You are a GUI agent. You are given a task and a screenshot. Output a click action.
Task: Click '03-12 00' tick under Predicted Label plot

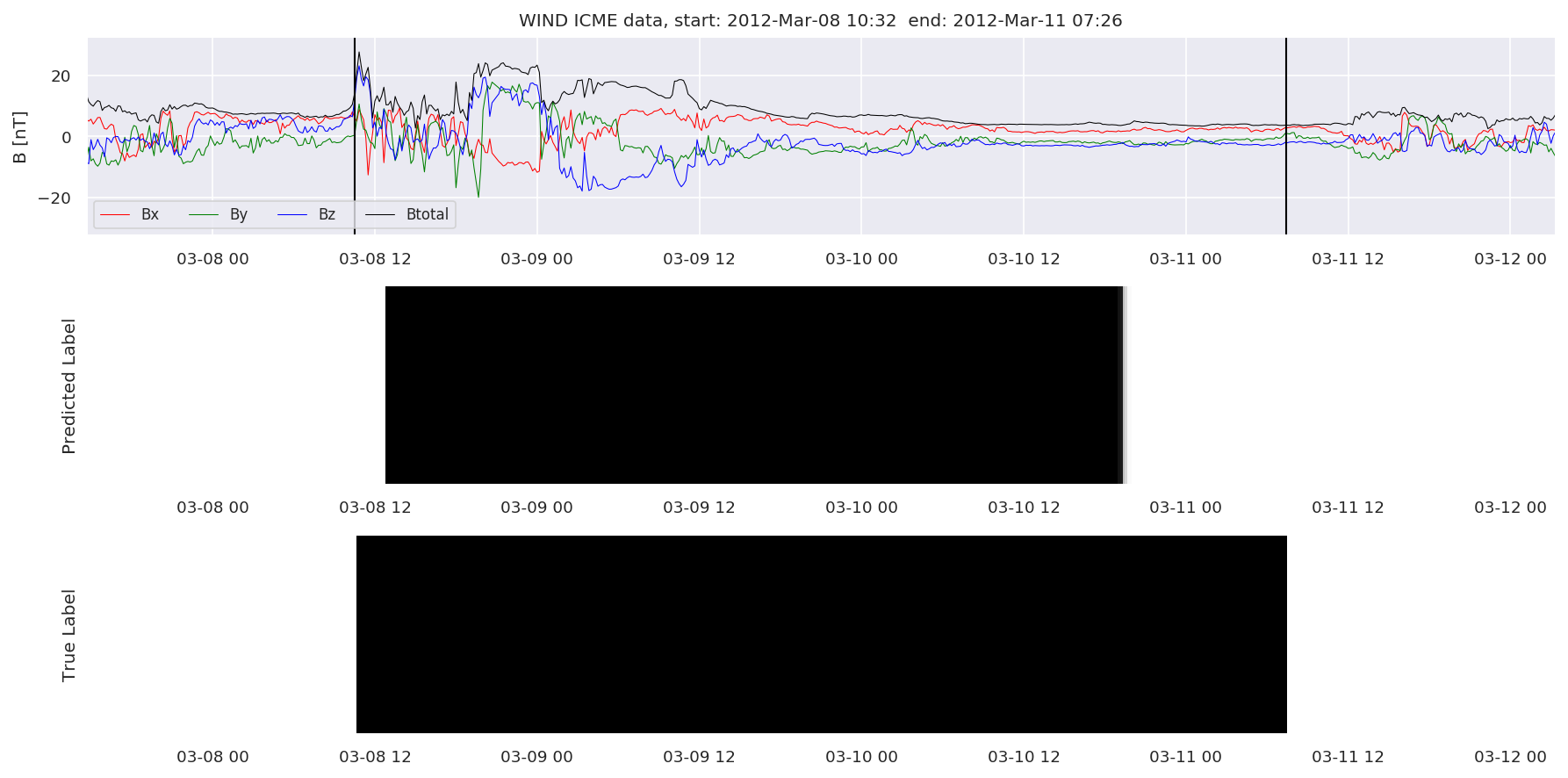tap(1510, 508)
